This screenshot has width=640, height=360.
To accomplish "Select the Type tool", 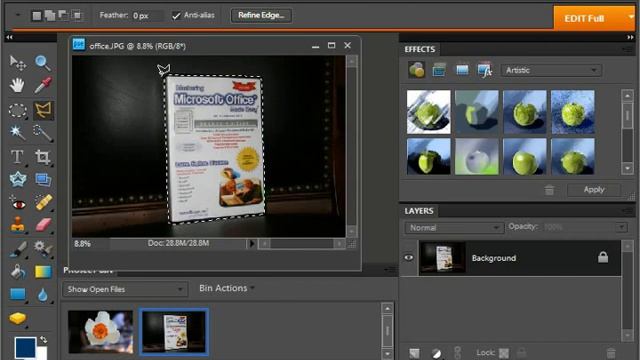I will coord(18,157).
